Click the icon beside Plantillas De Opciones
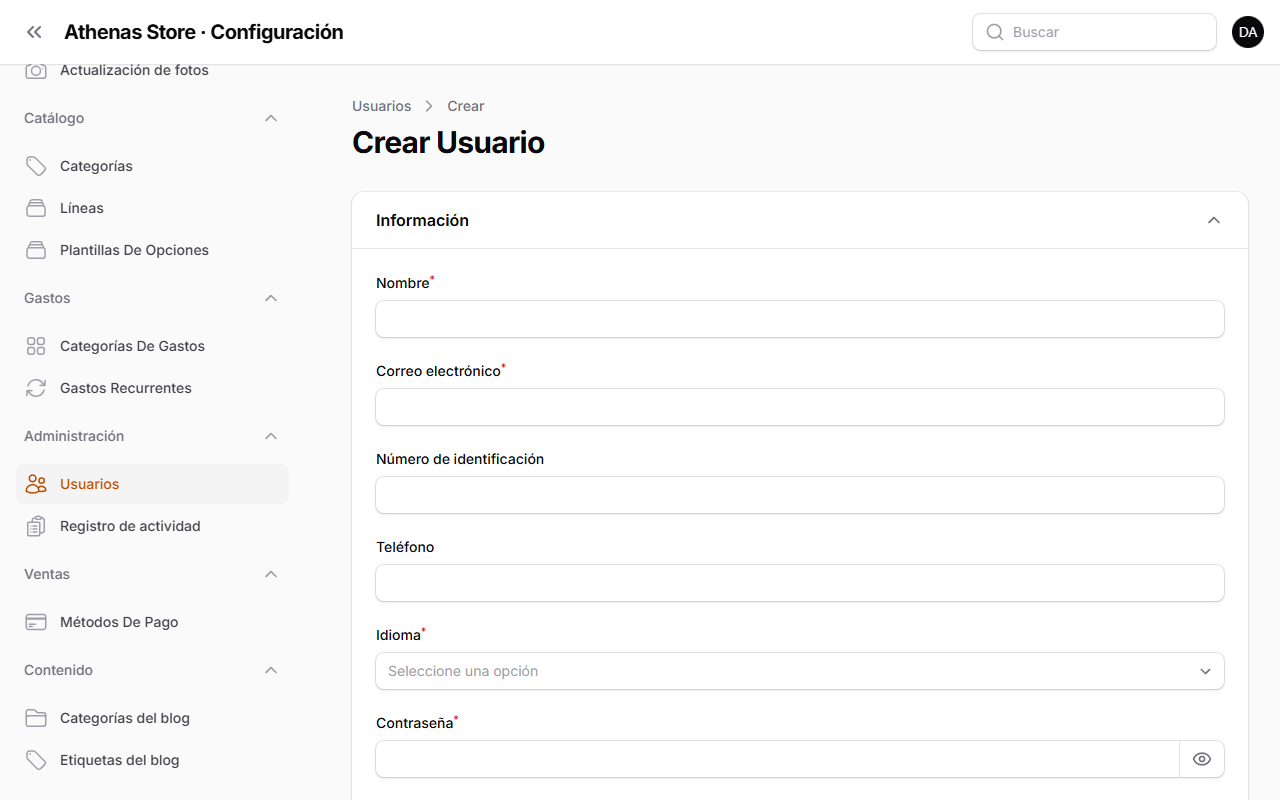The image size is (1280, 800). coord(36,250)
